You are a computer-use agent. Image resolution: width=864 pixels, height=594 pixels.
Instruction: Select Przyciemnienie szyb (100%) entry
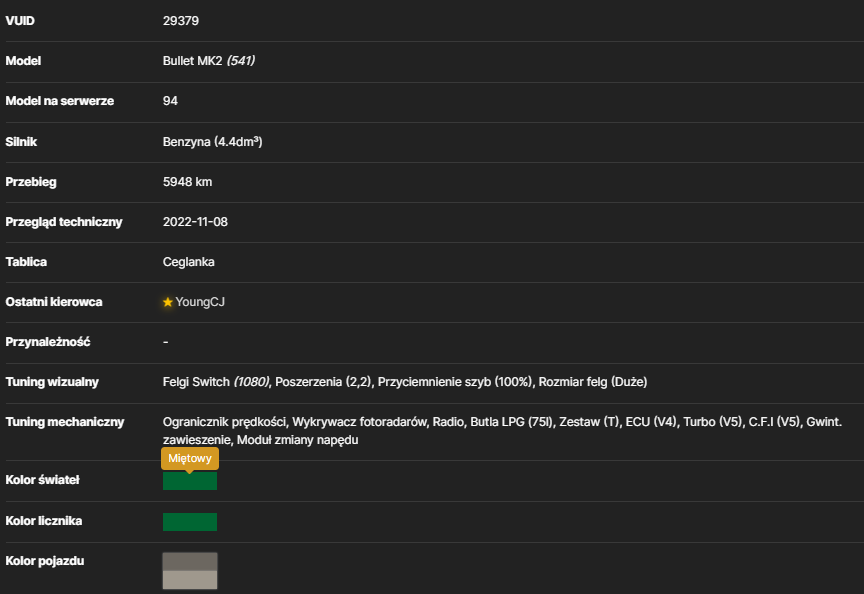click(455, 382)
